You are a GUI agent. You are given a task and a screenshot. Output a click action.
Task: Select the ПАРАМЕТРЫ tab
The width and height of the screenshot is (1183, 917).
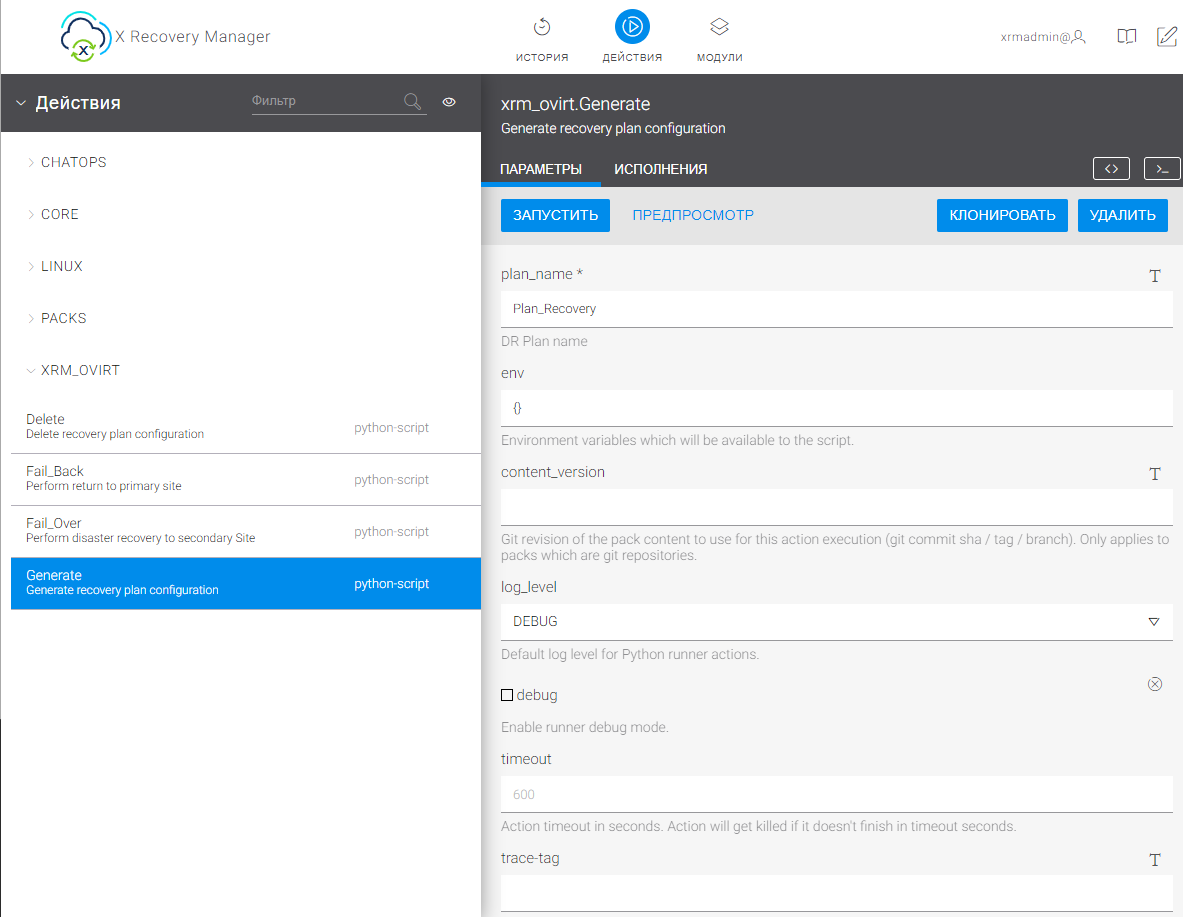541,169
